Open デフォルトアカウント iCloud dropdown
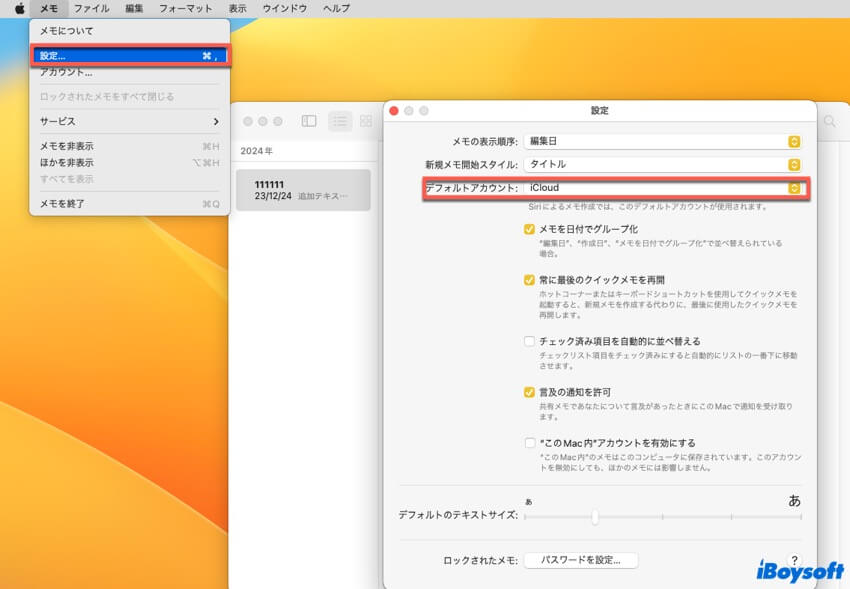The image size is (850, 589). 662,188
